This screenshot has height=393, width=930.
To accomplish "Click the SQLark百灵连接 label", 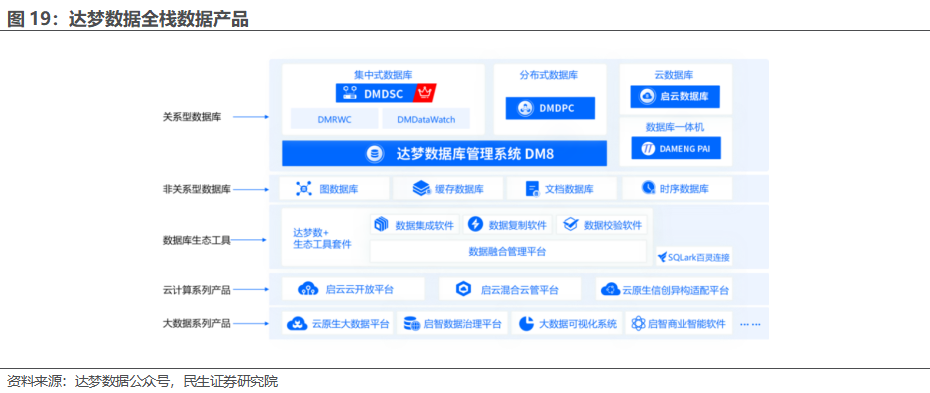I will (699, 258).
